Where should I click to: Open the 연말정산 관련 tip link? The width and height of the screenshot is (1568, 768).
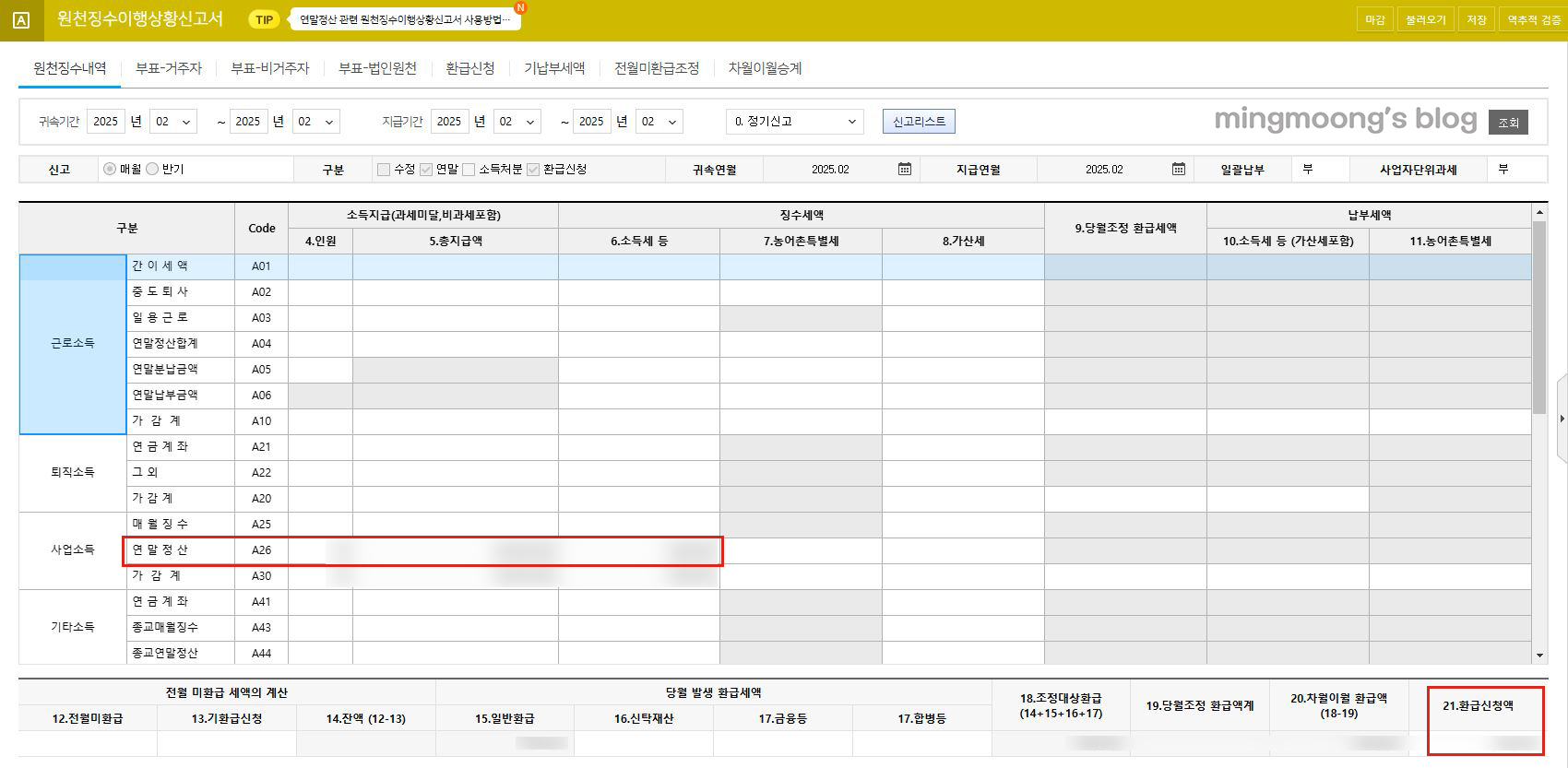click(405, 19)
